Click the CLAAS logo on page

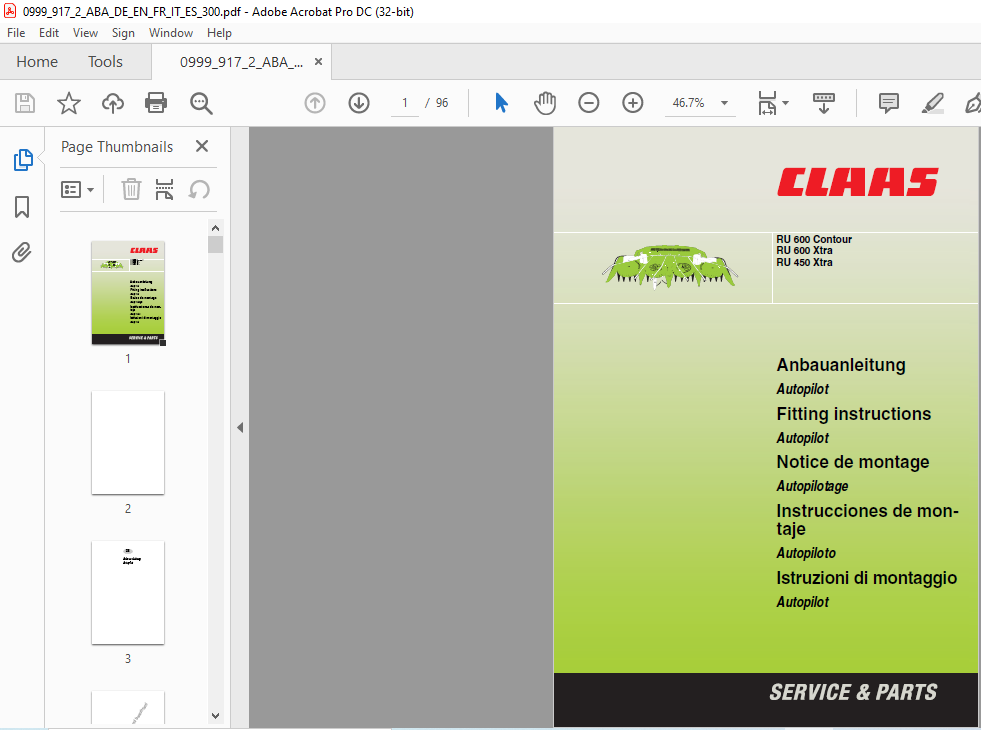tap(857, 181)
